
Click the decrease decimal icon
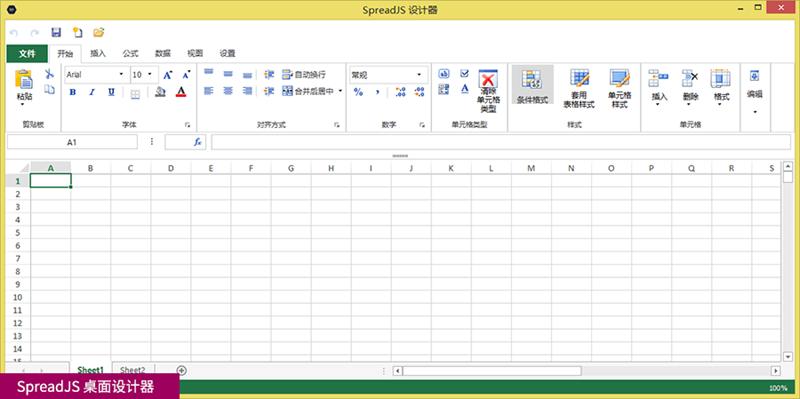419,92
